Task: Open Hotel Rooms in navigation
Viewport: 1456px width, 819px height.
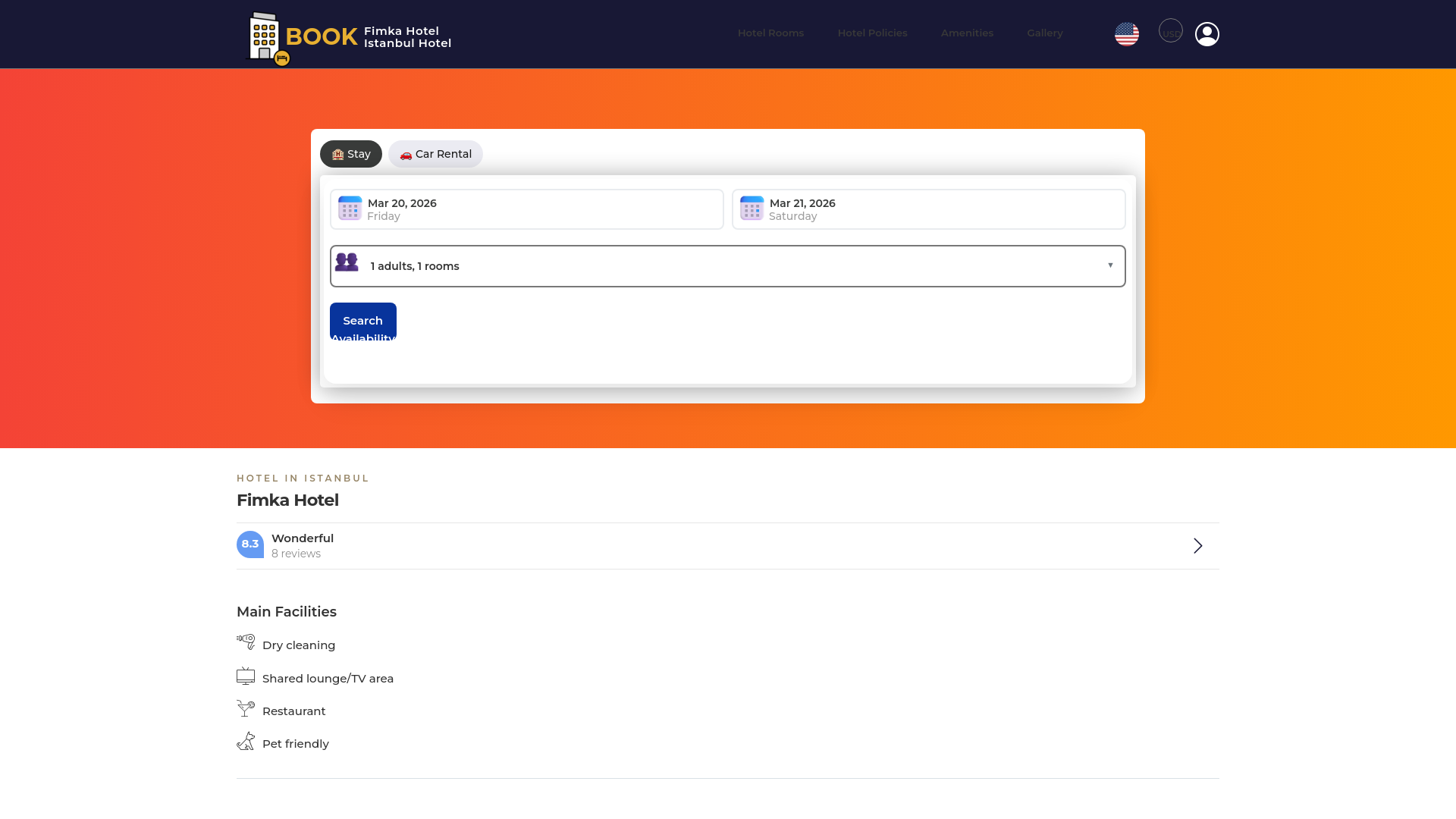Action: [x=770, y=33]
